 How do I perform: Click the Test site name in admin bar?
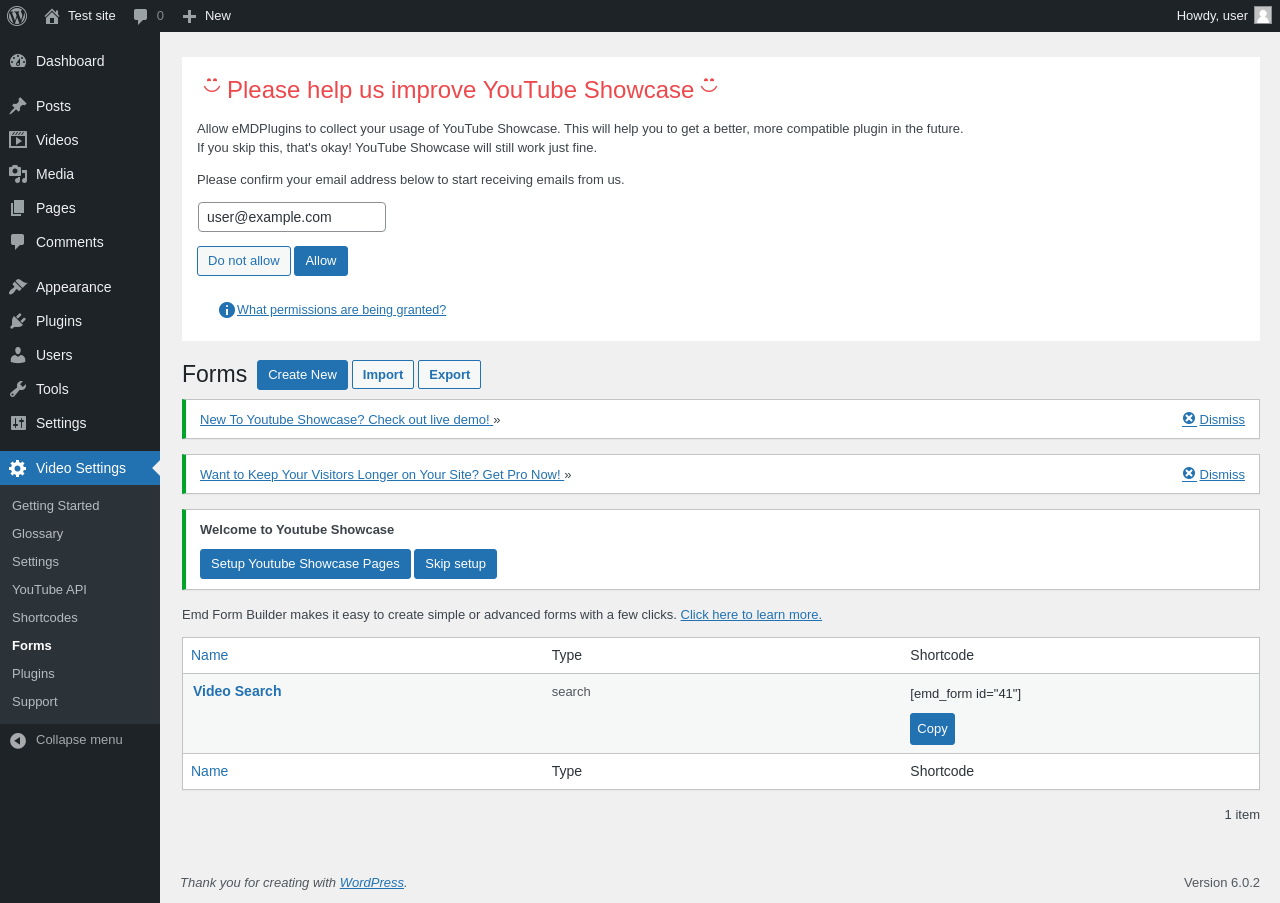point(92,16)
